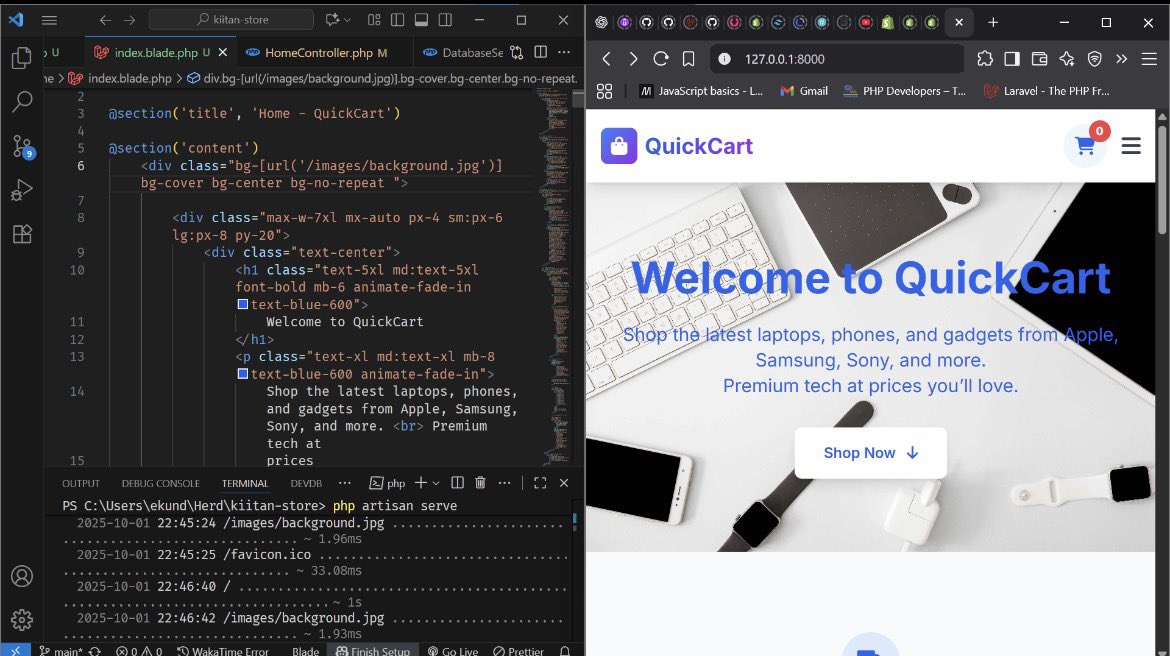Synchronize changes icon in status bar
The image size is (1170, 656).
point(95,651)
